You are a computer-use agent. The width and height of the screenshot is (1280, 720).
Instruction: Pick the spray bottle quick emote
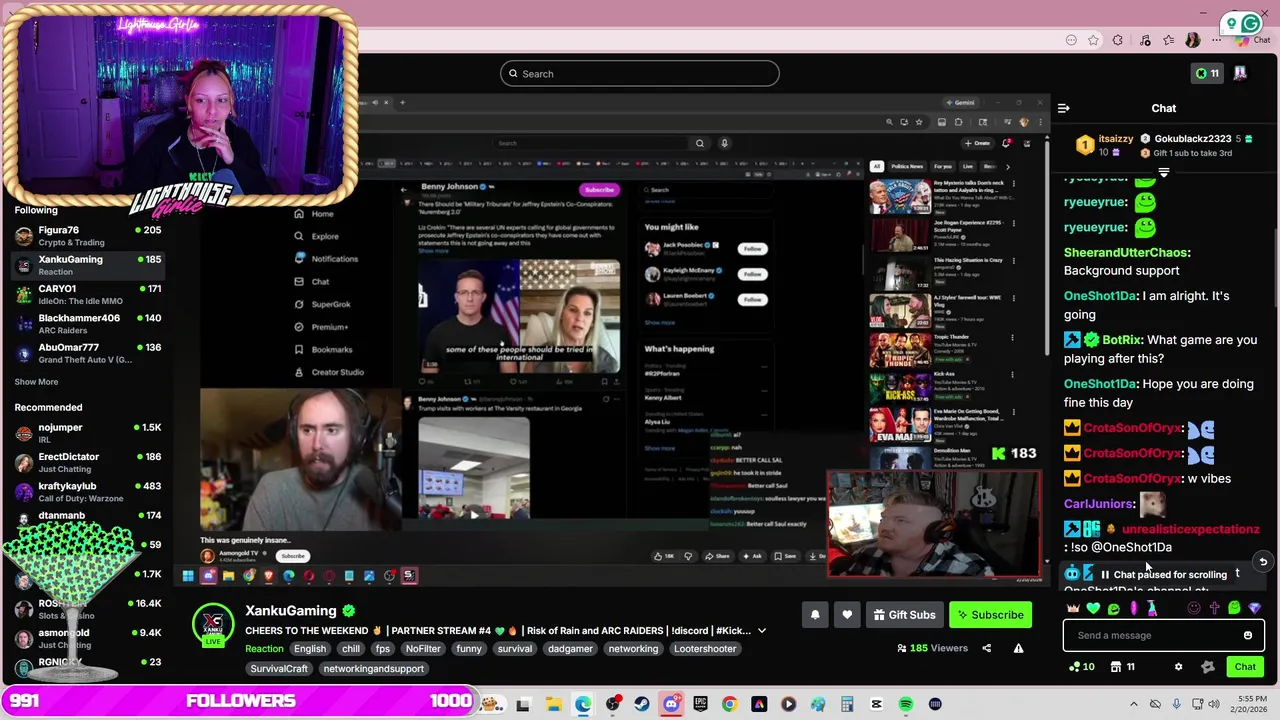1152,608
